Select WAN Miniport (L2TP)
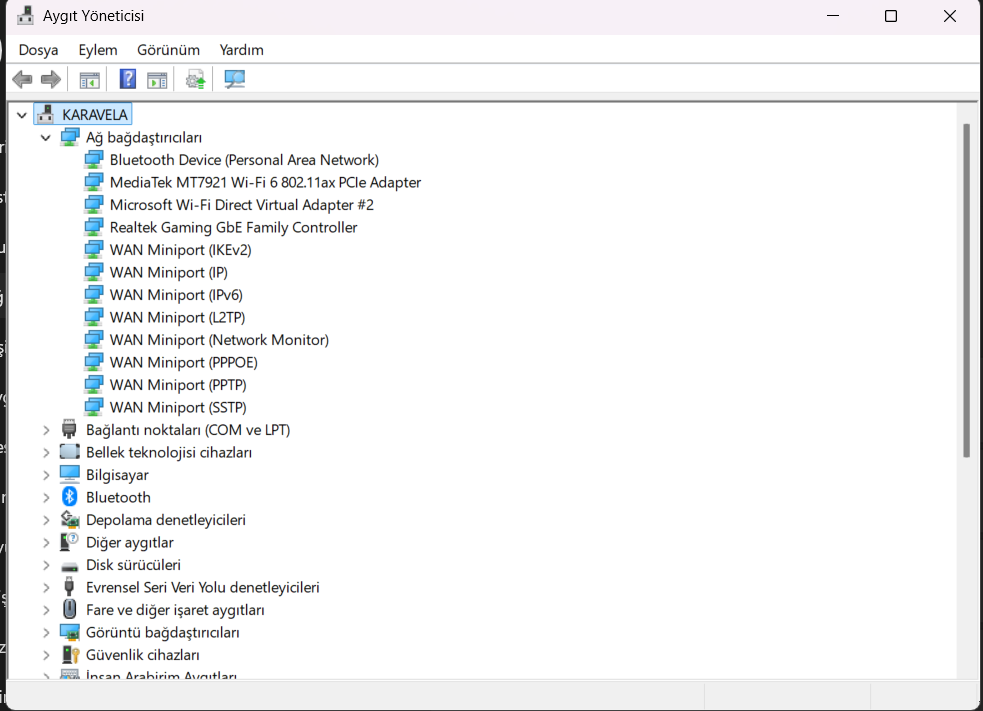983x711 pixels. click(x=177, y=318)
